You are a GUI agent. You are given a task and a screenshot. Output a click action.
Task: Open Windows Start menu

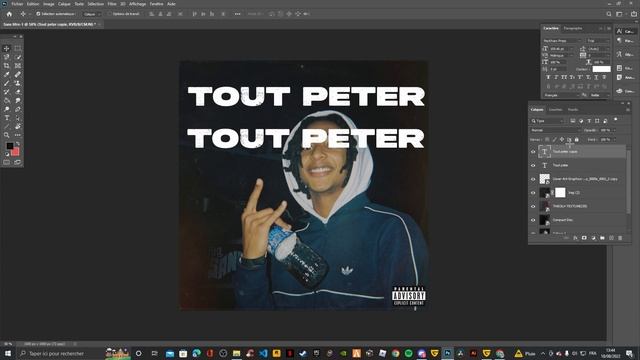pyautogui.click(x=8, y=353)
